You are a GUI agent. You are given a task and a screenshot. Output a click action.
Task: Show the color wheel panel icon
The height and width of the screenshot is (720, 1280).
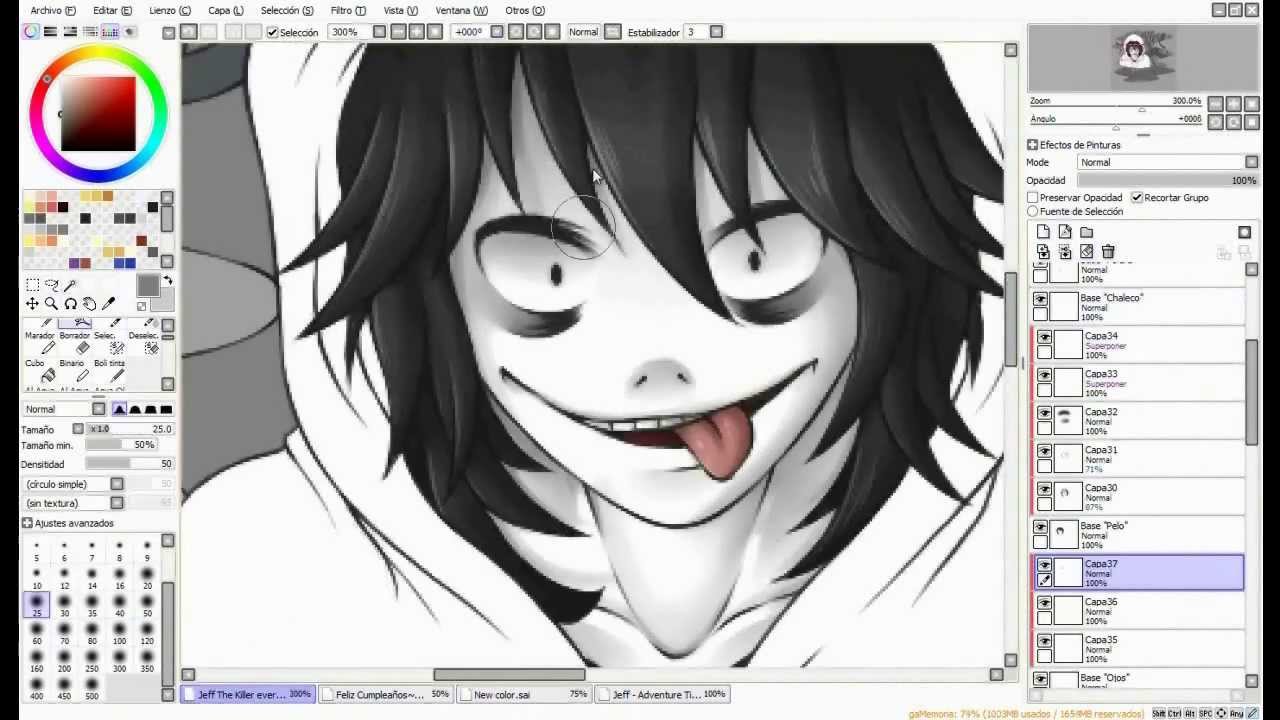(x=32, y=32)
